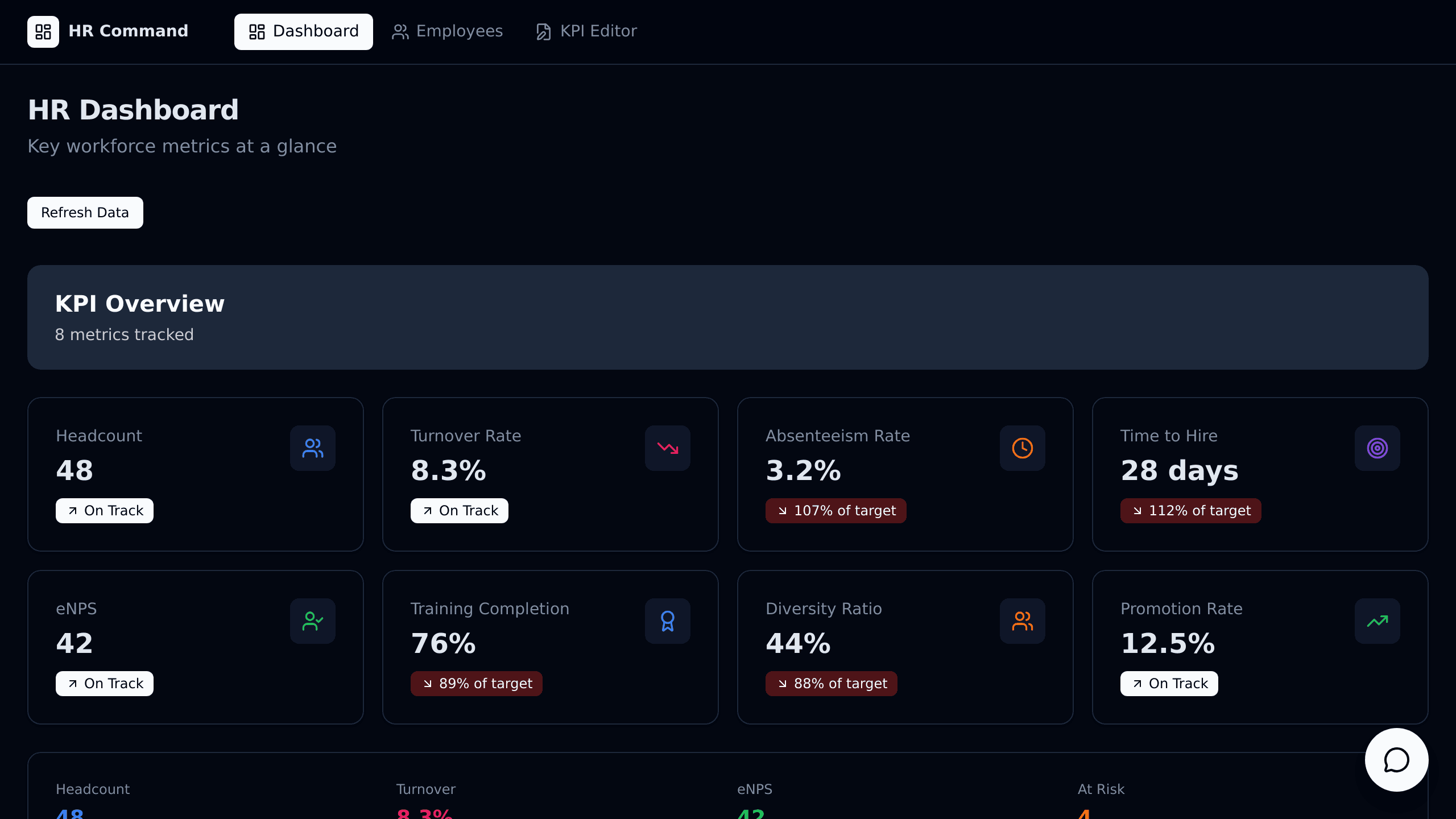Click the HR Dashboard page title
The image size is (1456, 819).
tap(134, 110)
